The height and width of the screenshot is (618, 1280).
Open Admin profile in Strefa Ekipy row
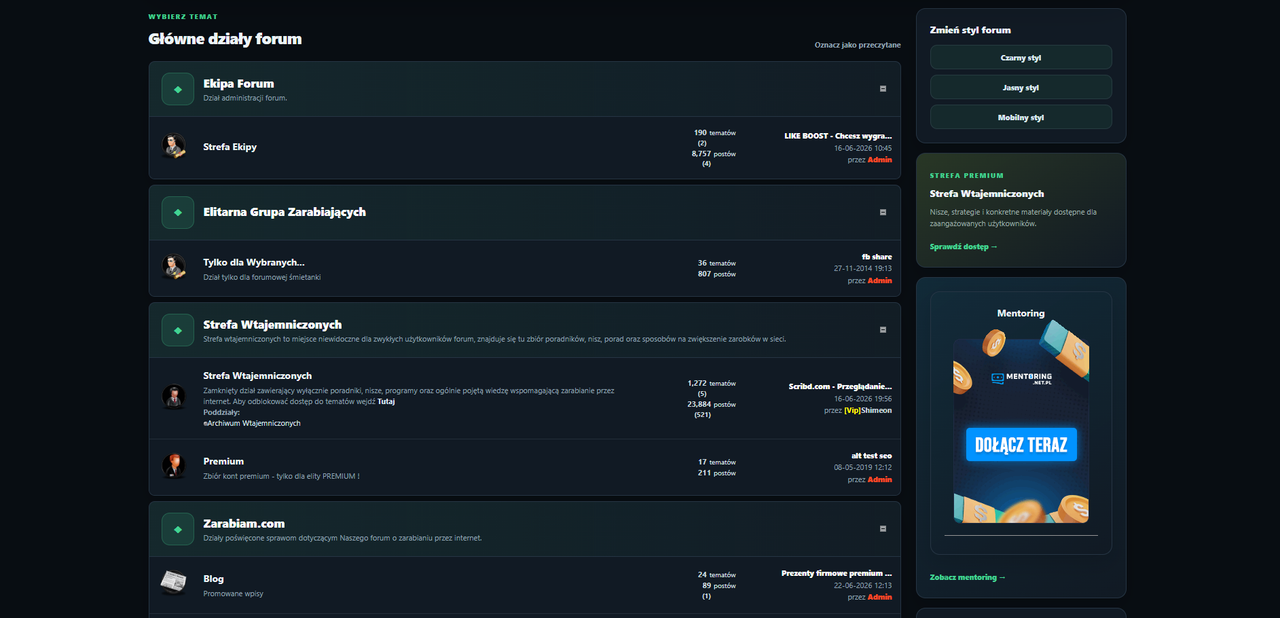pyautogui.click(x=880, y=160)
